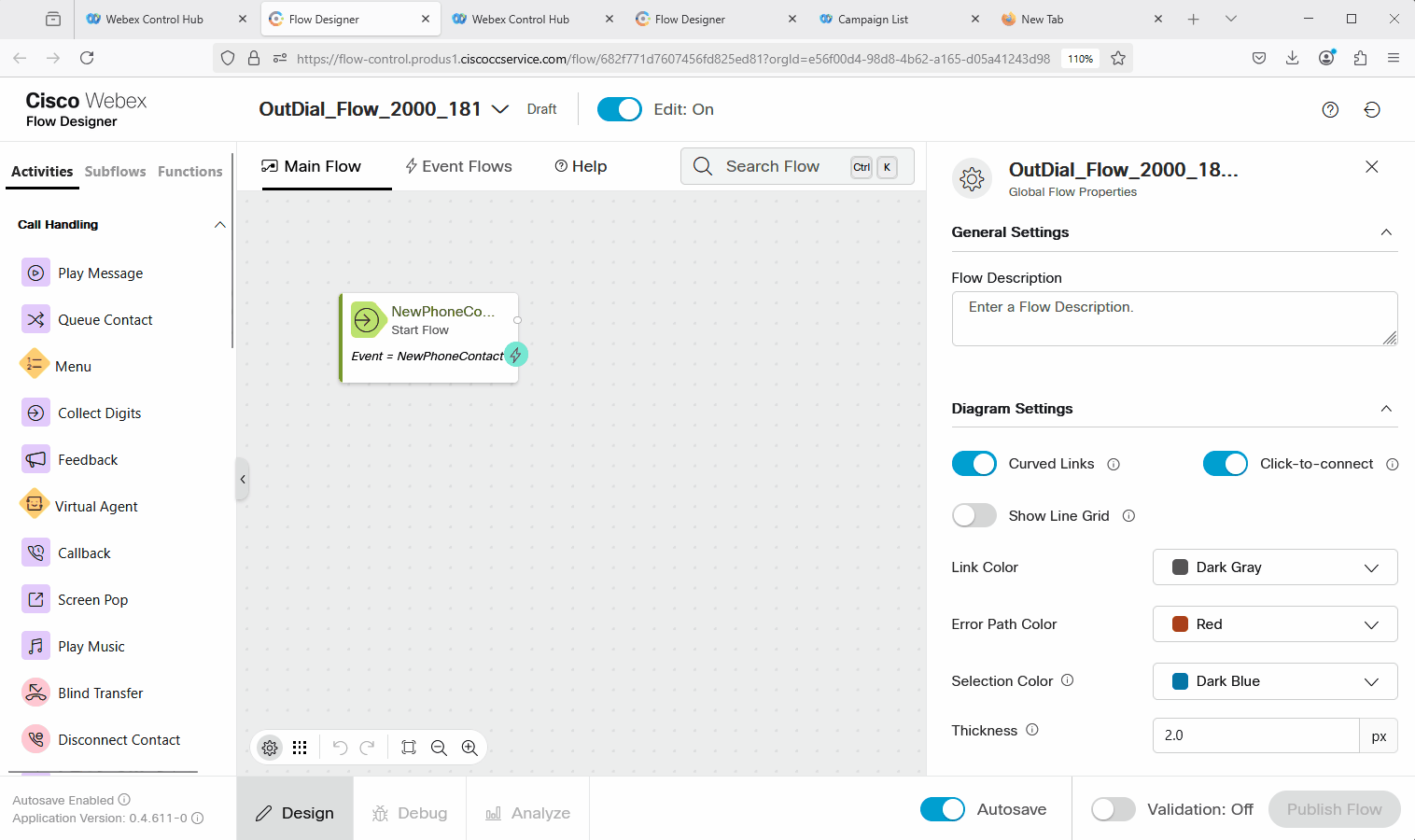This screenshot has width=1415, height=840.
Task: Open the Selection Color dropdown
Action: pos(1274,681)
